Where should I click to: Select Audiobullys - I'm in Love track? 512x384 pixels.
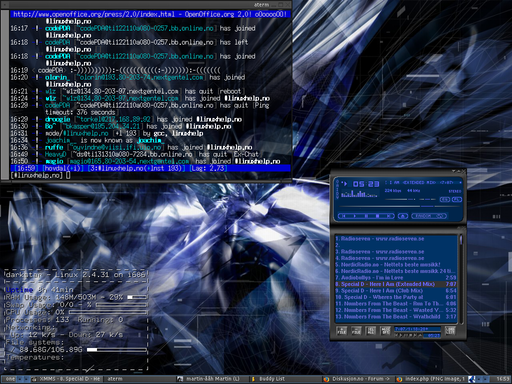(396, 278)
